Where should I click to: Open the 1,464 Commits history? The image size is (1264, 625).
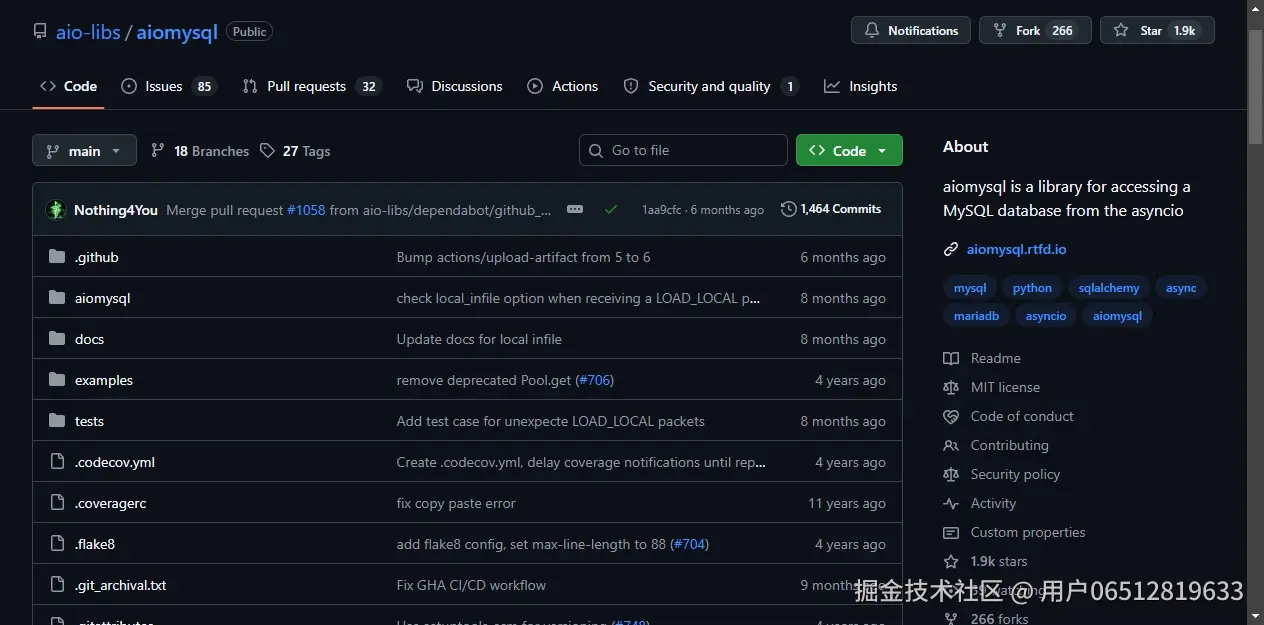[x=831, y=209]
